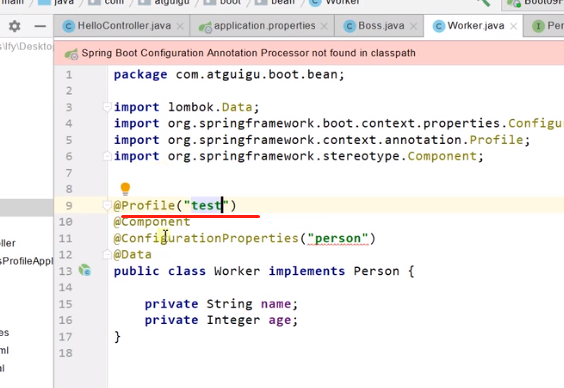Collapse project panel with minus icon
The height and width of the screenshot is (388, 564).
[x=40, y=26]
